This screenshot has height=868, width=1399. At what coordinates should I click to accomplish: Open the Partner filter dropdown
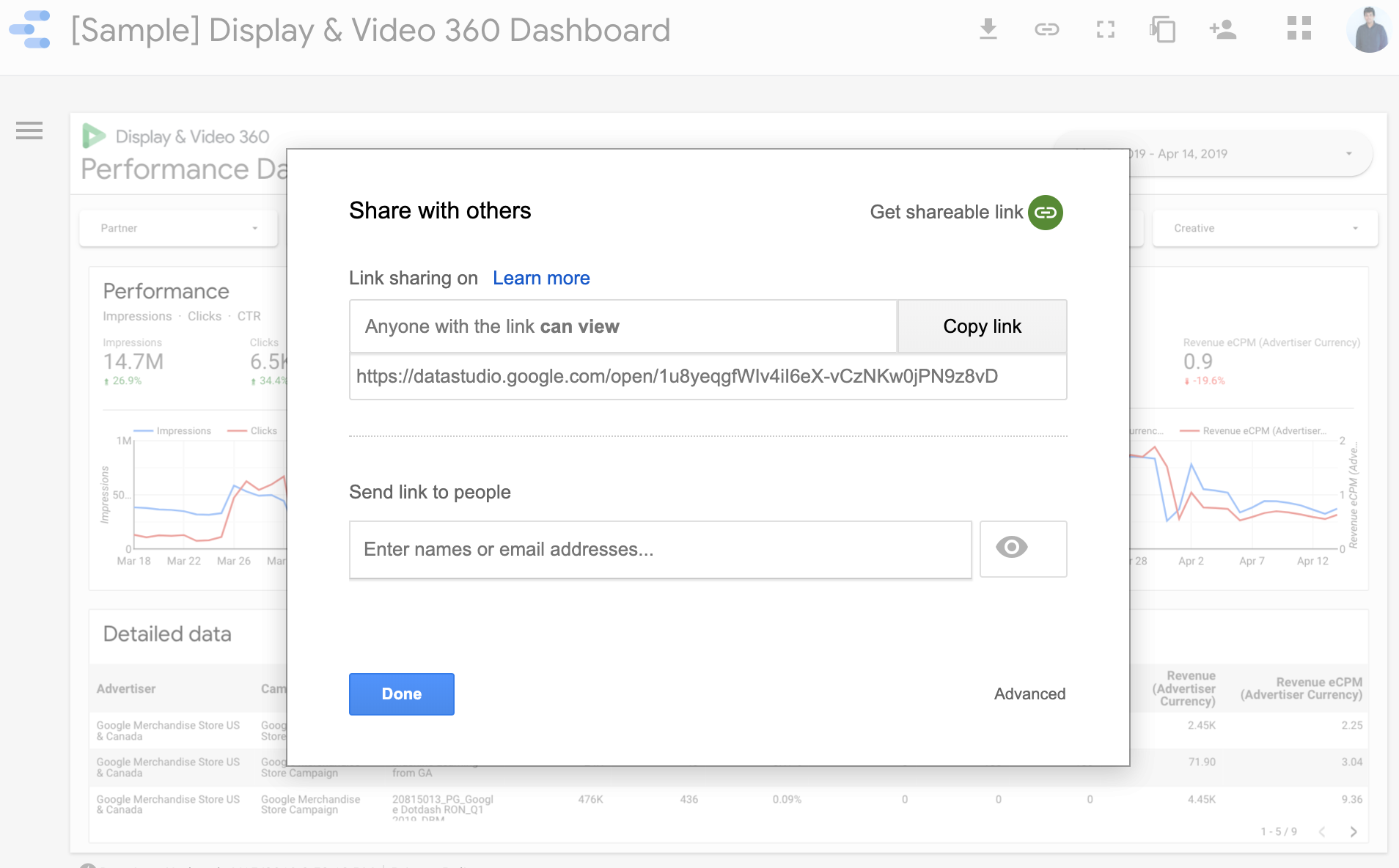tap(178, 228)
